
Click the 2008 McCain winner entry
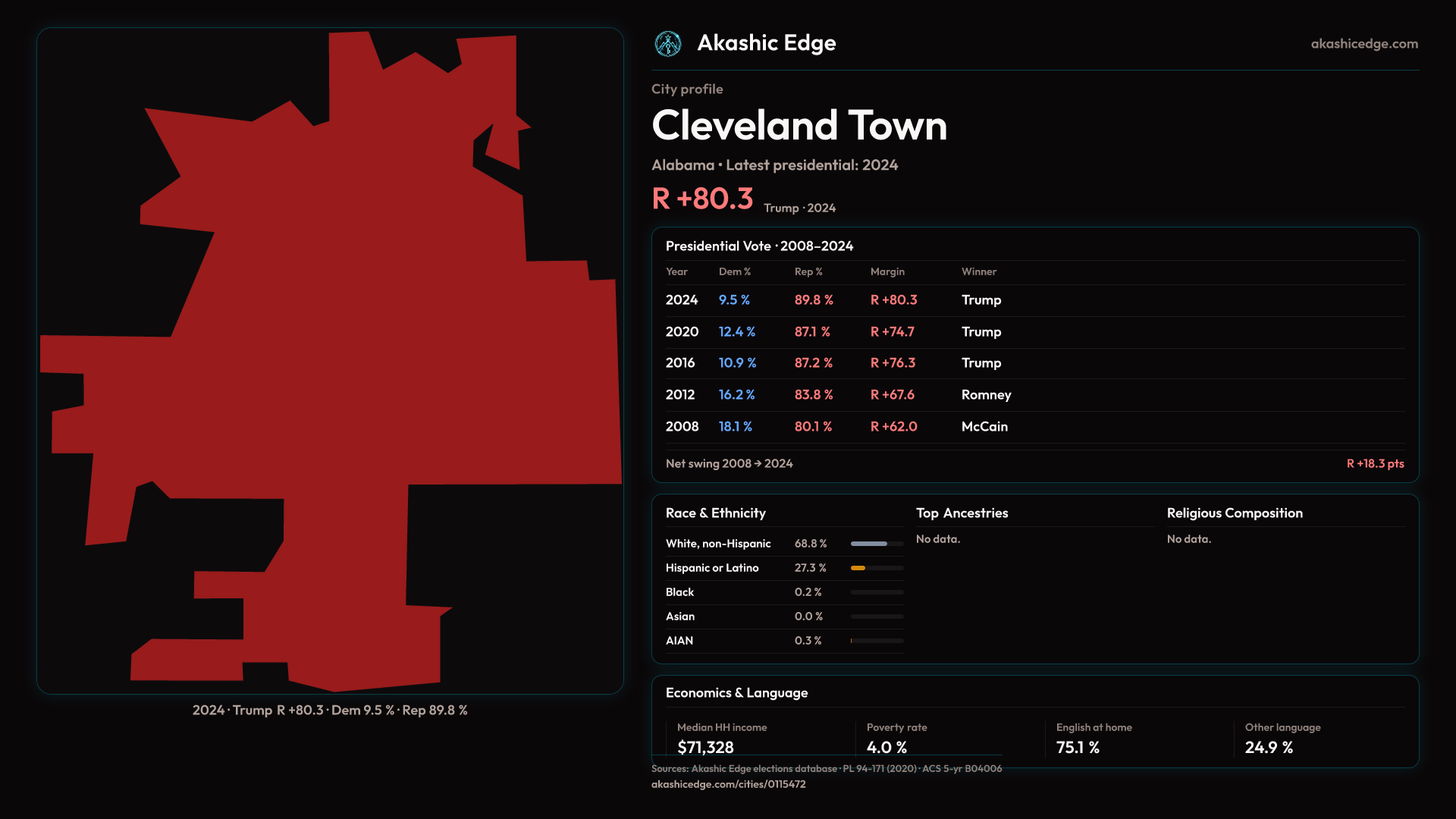(x=984, y=427)
